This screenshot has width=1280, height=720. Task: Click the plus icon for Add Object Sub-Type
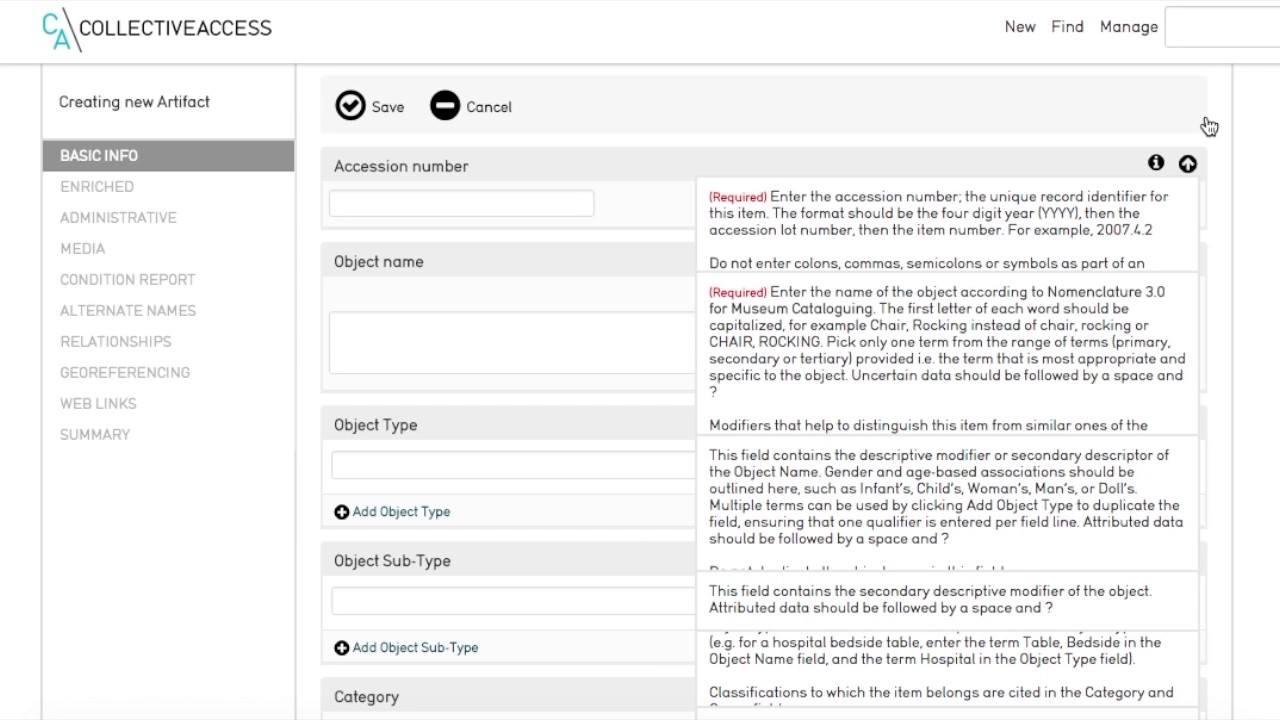click(x=342, y=648)
